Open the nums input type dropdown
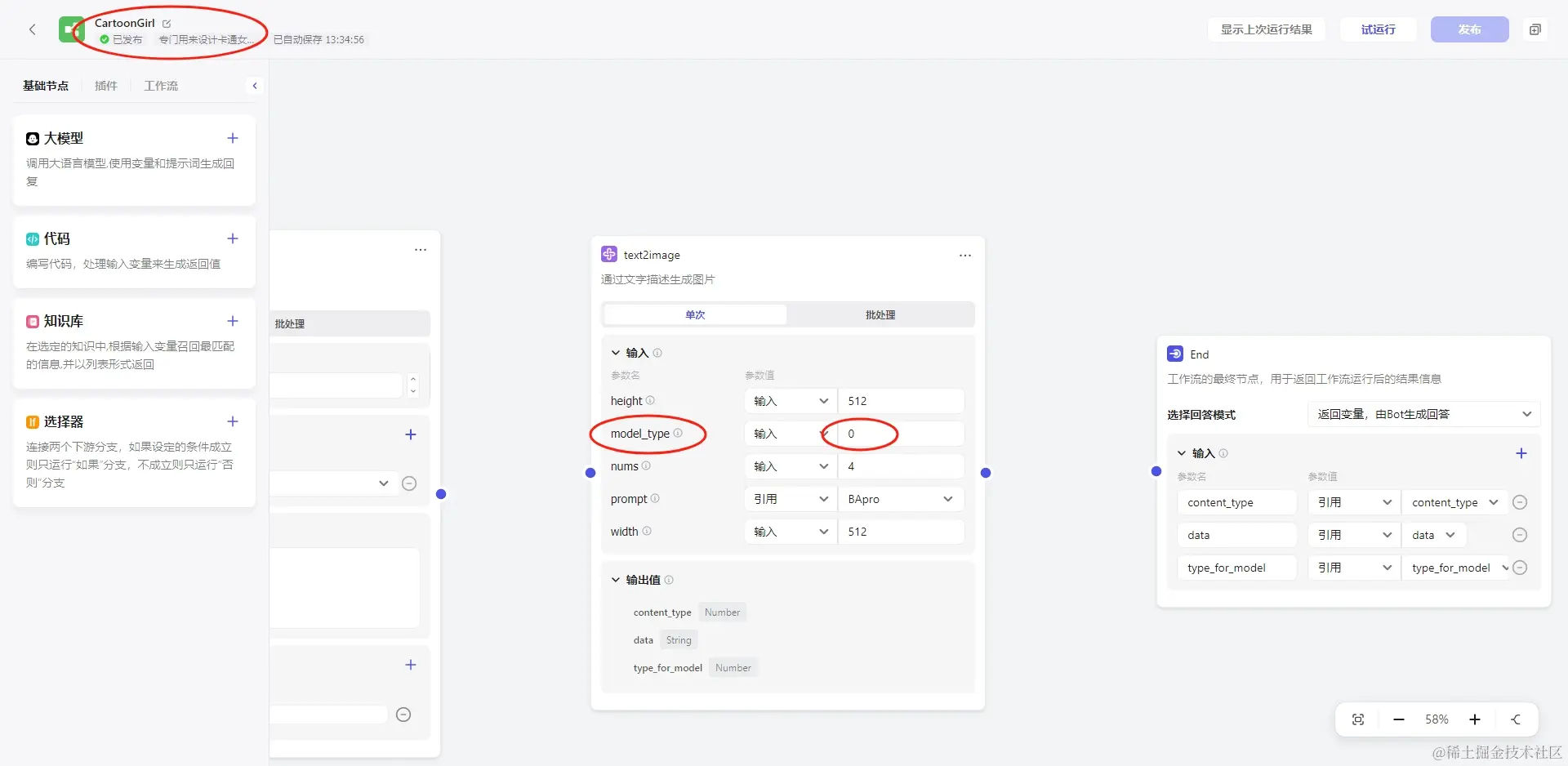This screenshot has width=1568, height=766. (791, 466)
